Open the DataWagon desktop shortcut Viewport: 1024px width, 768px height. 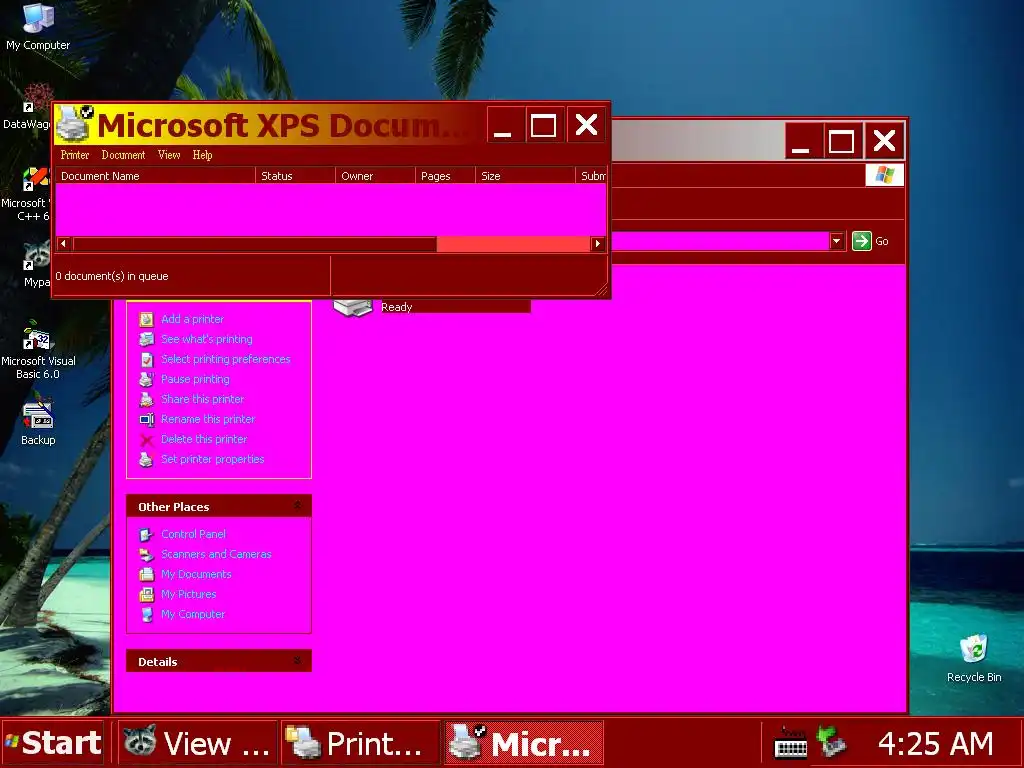pos(26,108)
